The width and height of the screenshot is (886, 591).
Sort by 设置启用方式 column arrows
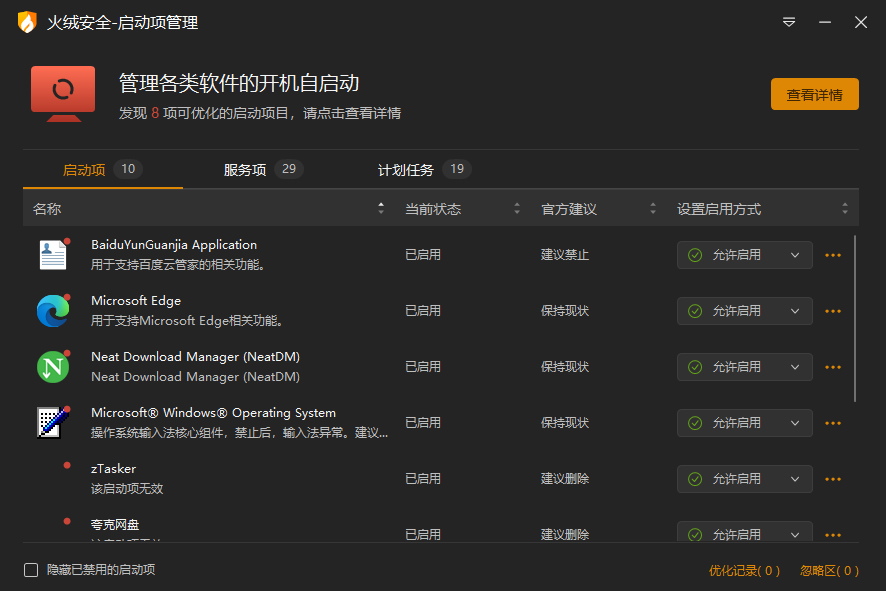845,208
